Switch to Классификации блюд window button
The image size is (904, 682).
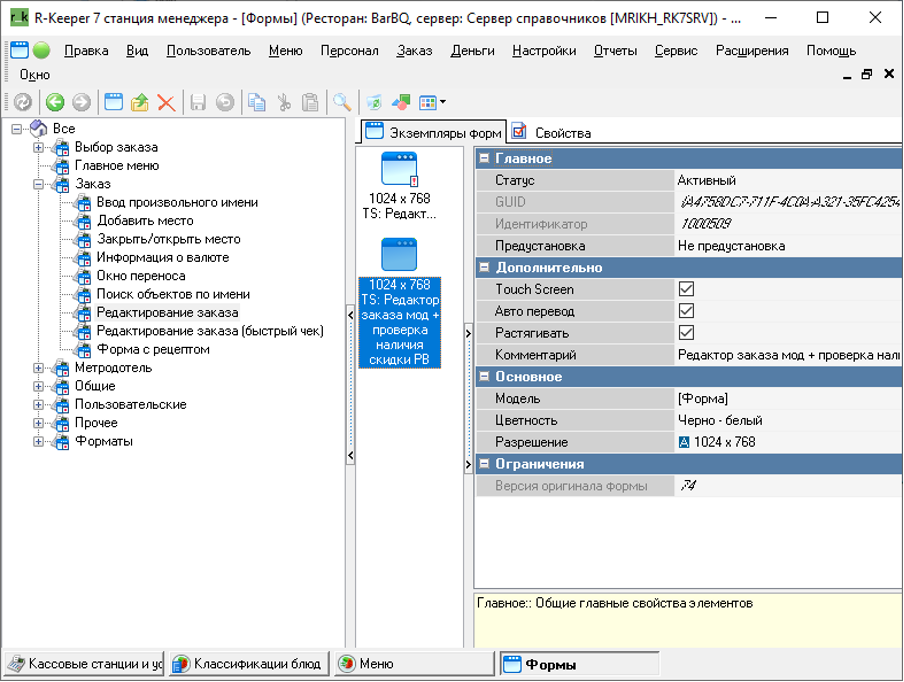point(250,664)
